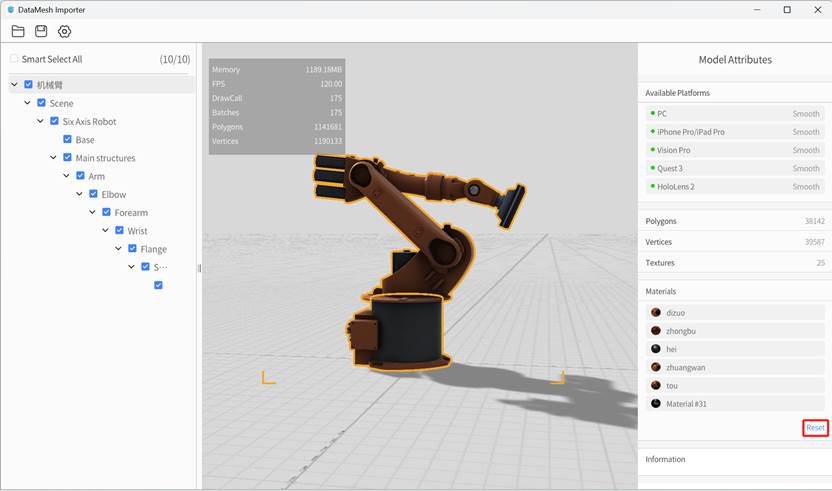This screenshot has width=832, height=491.
Task: Click the DrawCall value 175 in overlay
Action: 336,98
